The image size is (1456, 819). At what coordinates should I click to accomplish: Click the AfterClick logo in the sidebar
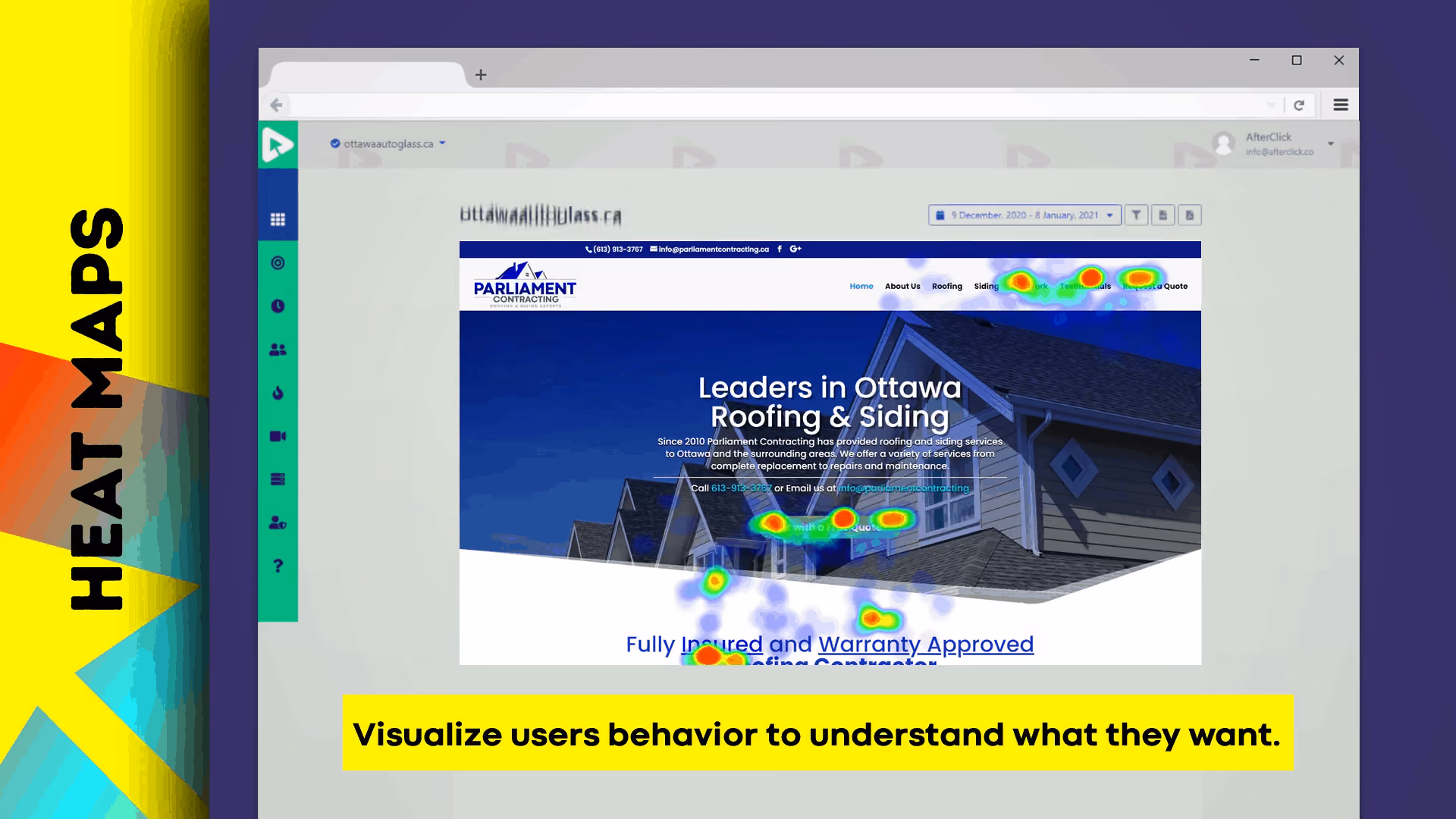(x=278, y=144)
